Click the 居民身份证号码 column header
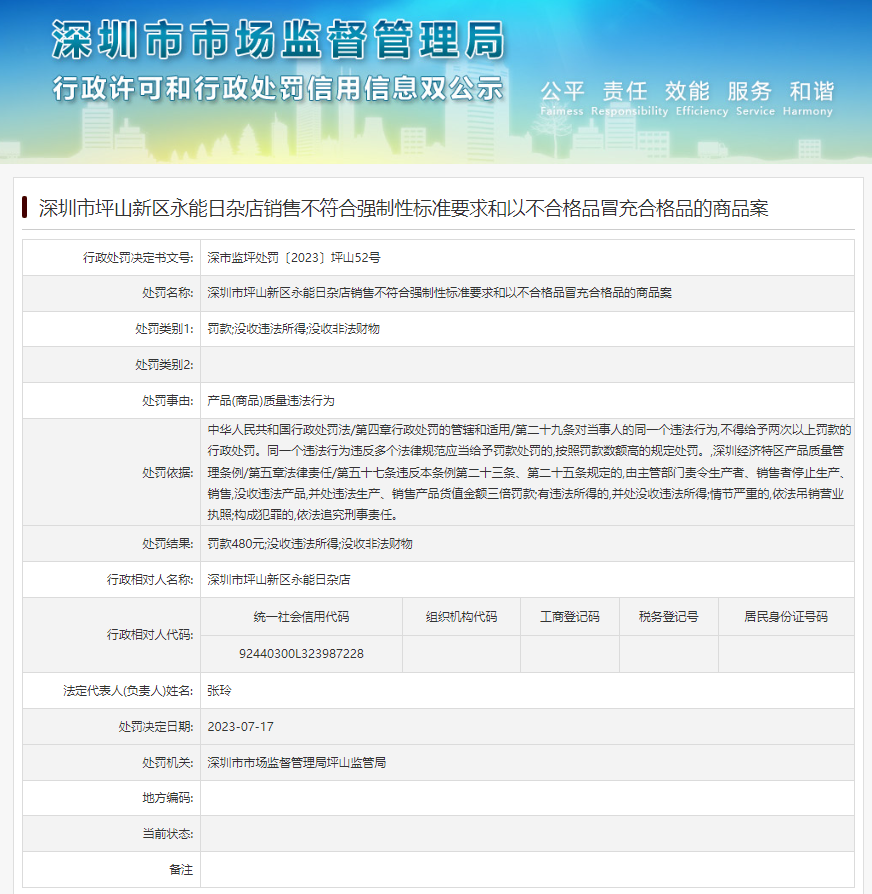 tap(786, 617)
